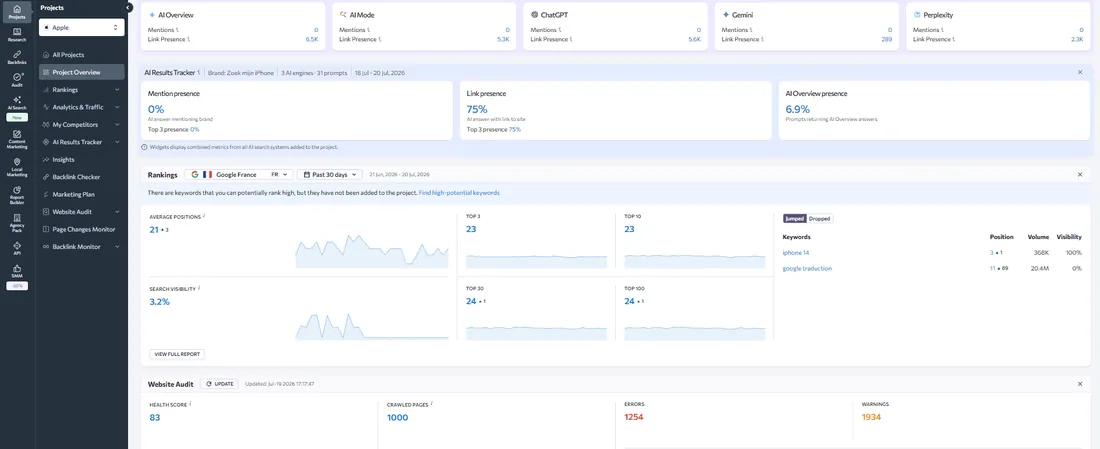Click the ChatGPT logo icon

pos(535,14)
